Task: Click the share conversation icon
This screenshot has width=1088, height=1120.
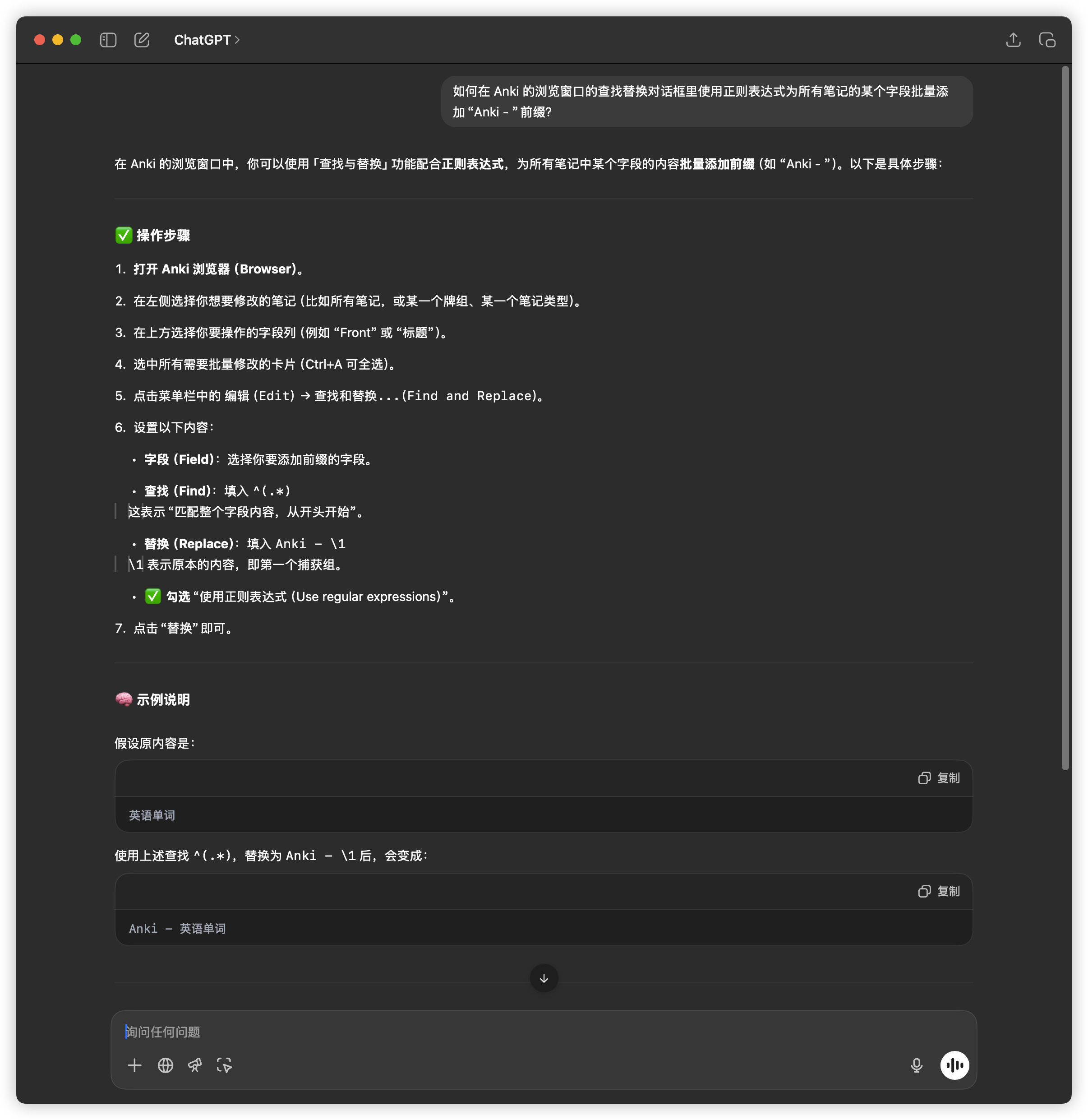Action: pyautogui.click(x=1013, y=40)
